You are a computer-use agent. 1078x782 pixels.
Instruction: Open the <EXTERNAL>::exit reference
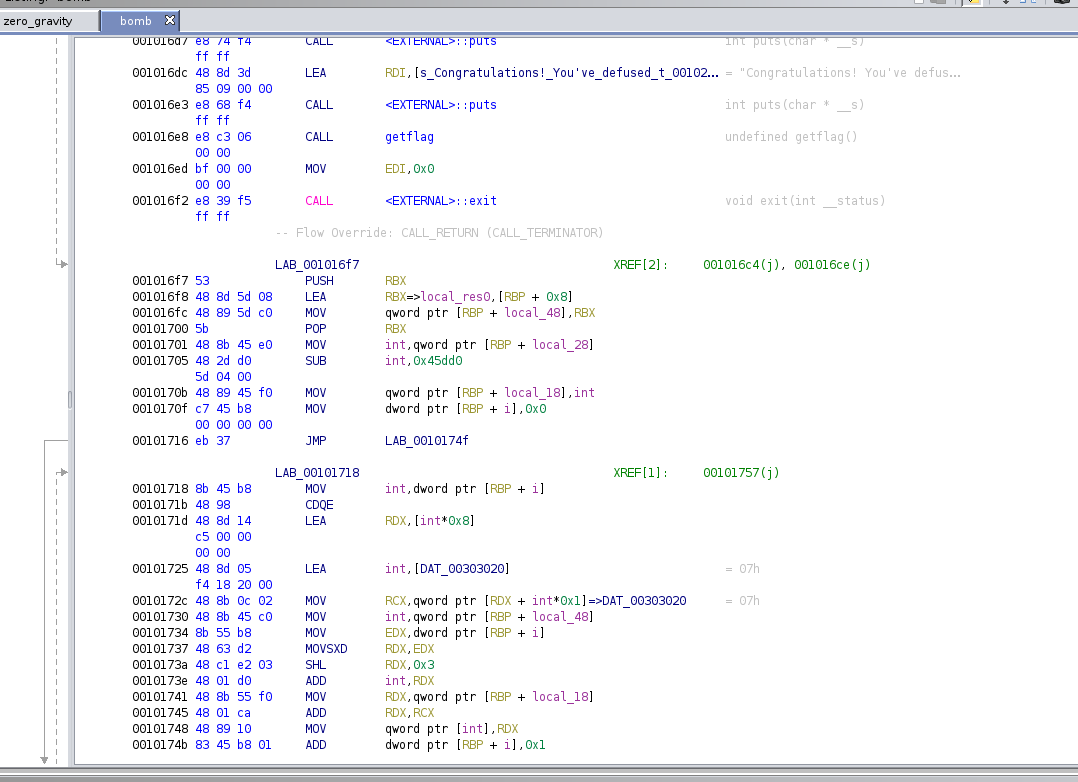[441, 201]
